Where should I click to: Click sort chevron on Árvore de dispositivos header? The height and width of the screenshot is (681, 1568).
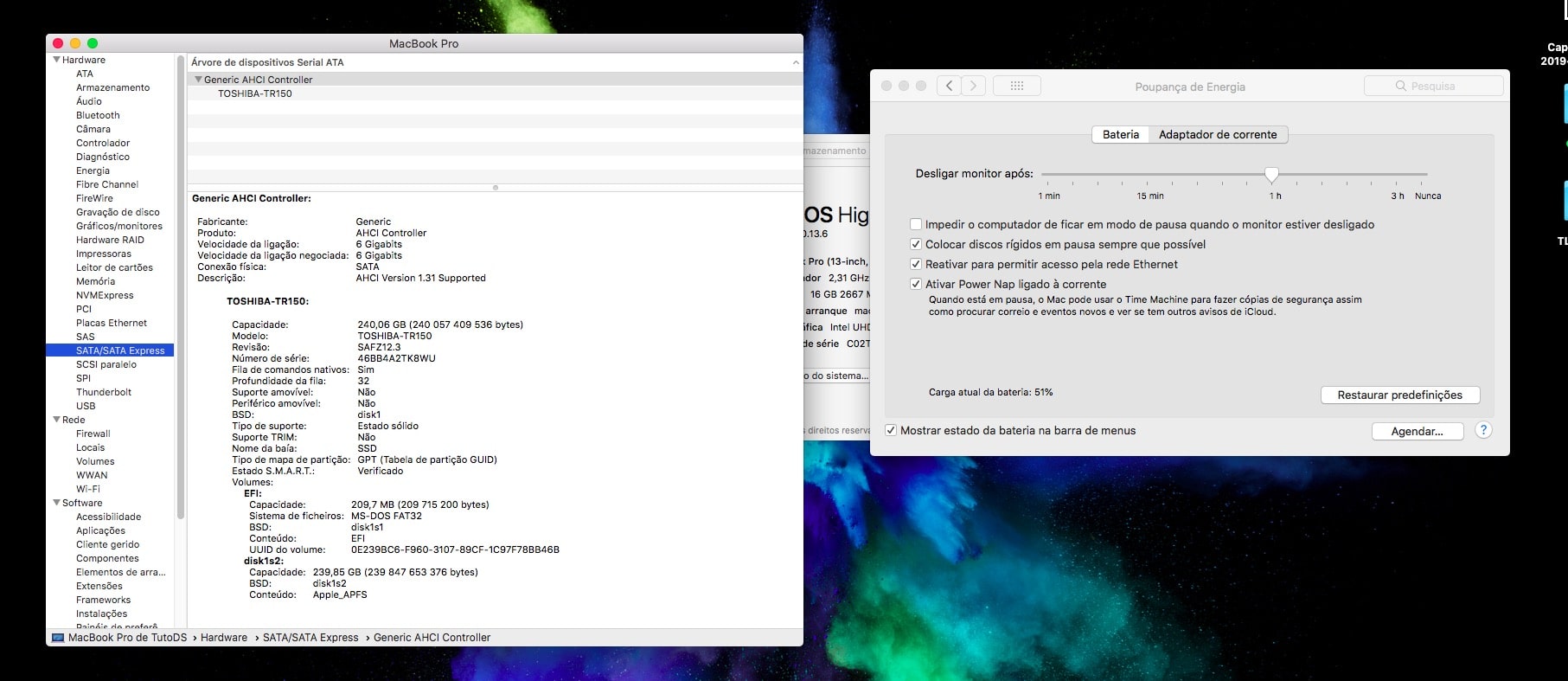pyautogui.click(x=796, y=62)
